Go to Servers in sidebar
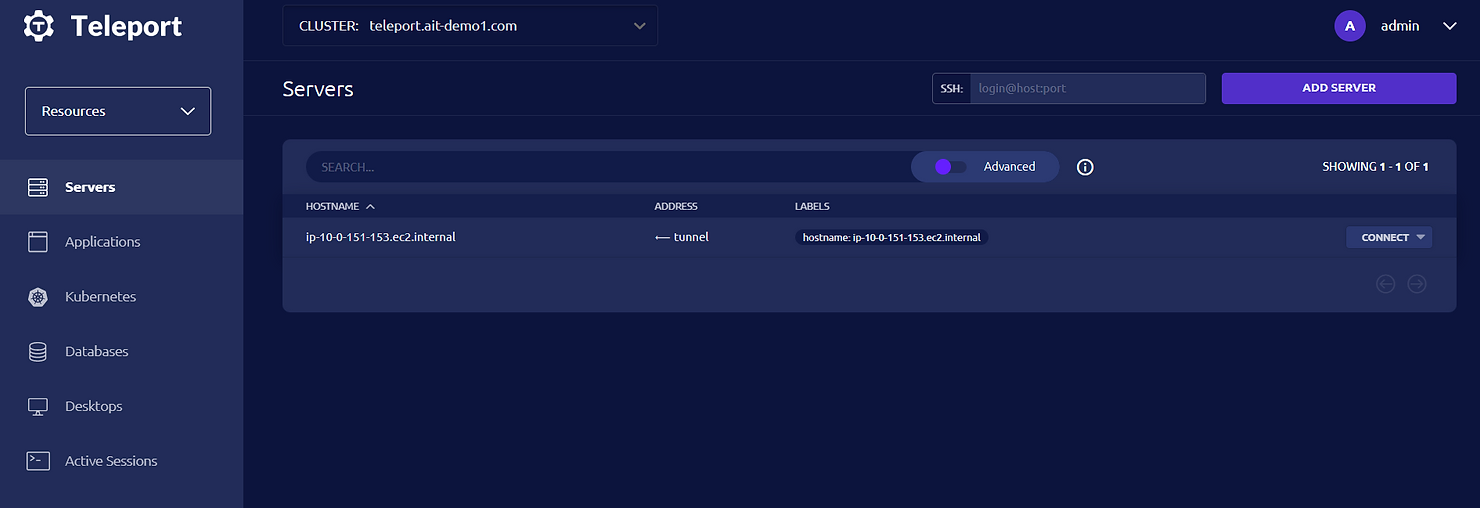The width and height of the screenshot is (1480, 508). coord(121,187)
